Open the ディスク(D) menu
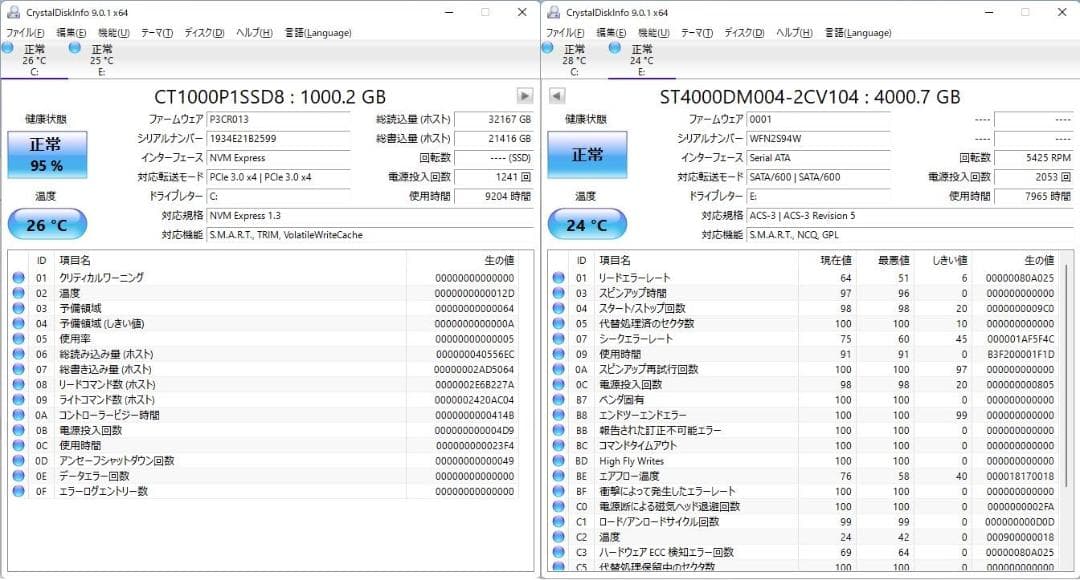1080x580 pixels. pyautogui.click(x=204, y=32)
